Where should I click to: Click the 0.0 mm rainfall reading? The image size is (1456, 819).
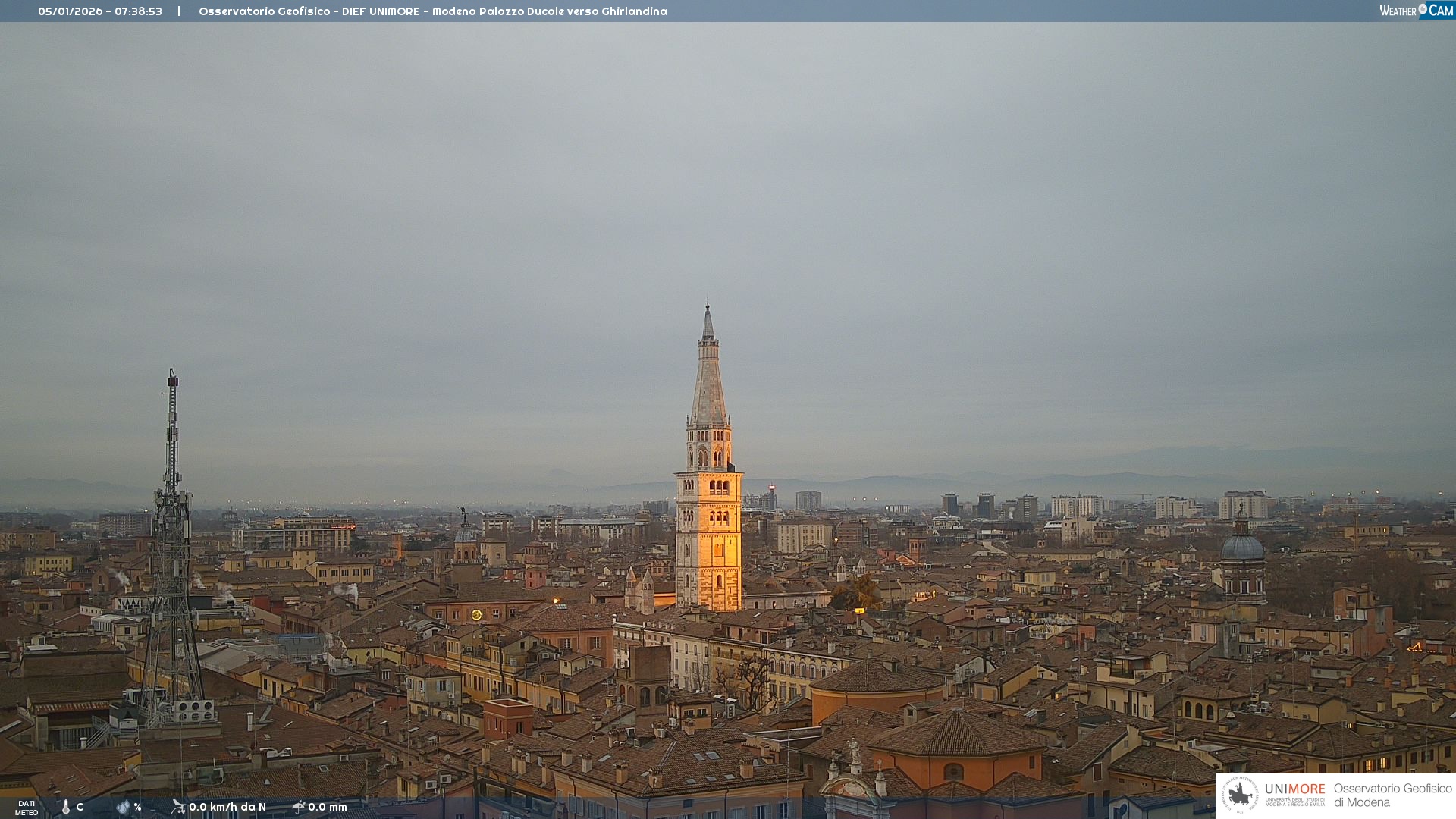click(328, 807)
